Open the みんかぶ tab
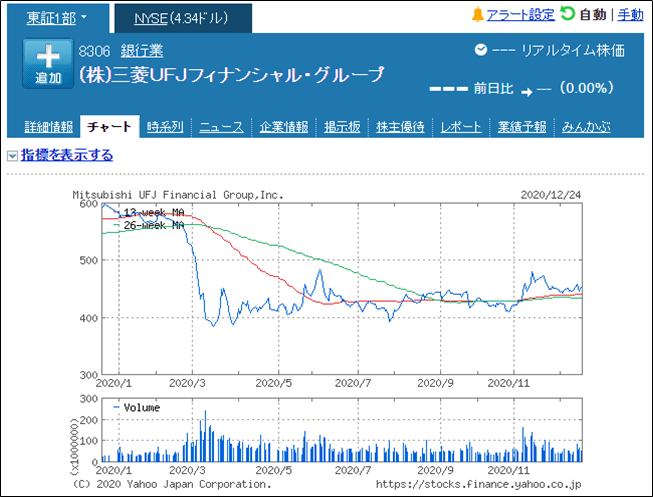653x497 pixels. coord(586,127)
